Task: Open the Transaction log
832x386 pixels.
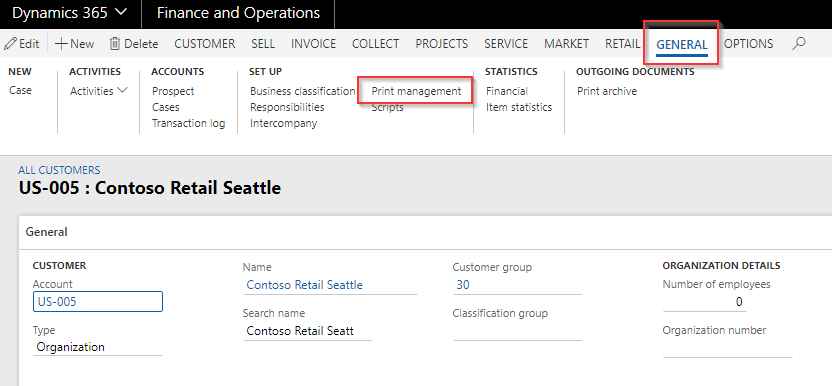Action: tap(188, 123)
